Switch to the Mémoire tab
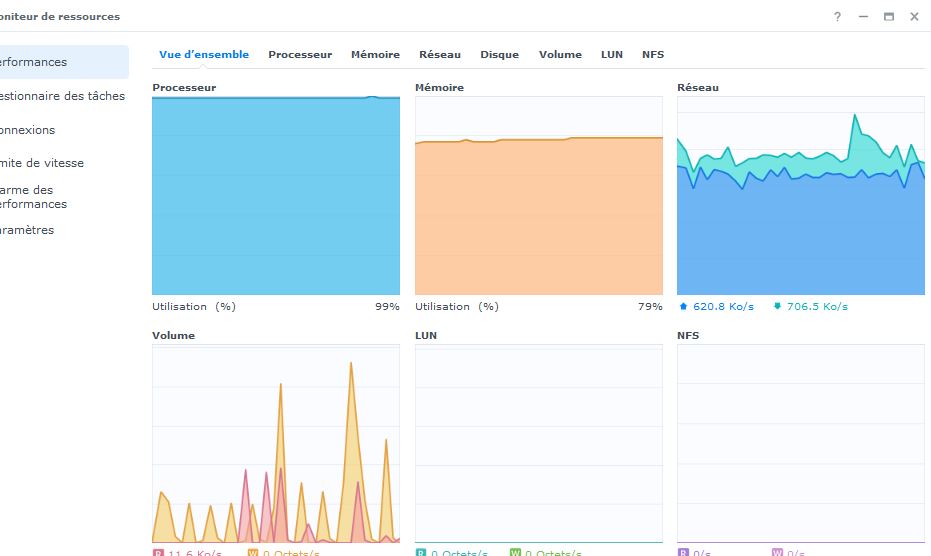This screenshot has height=556, width=931. click(x=375, y=55)
